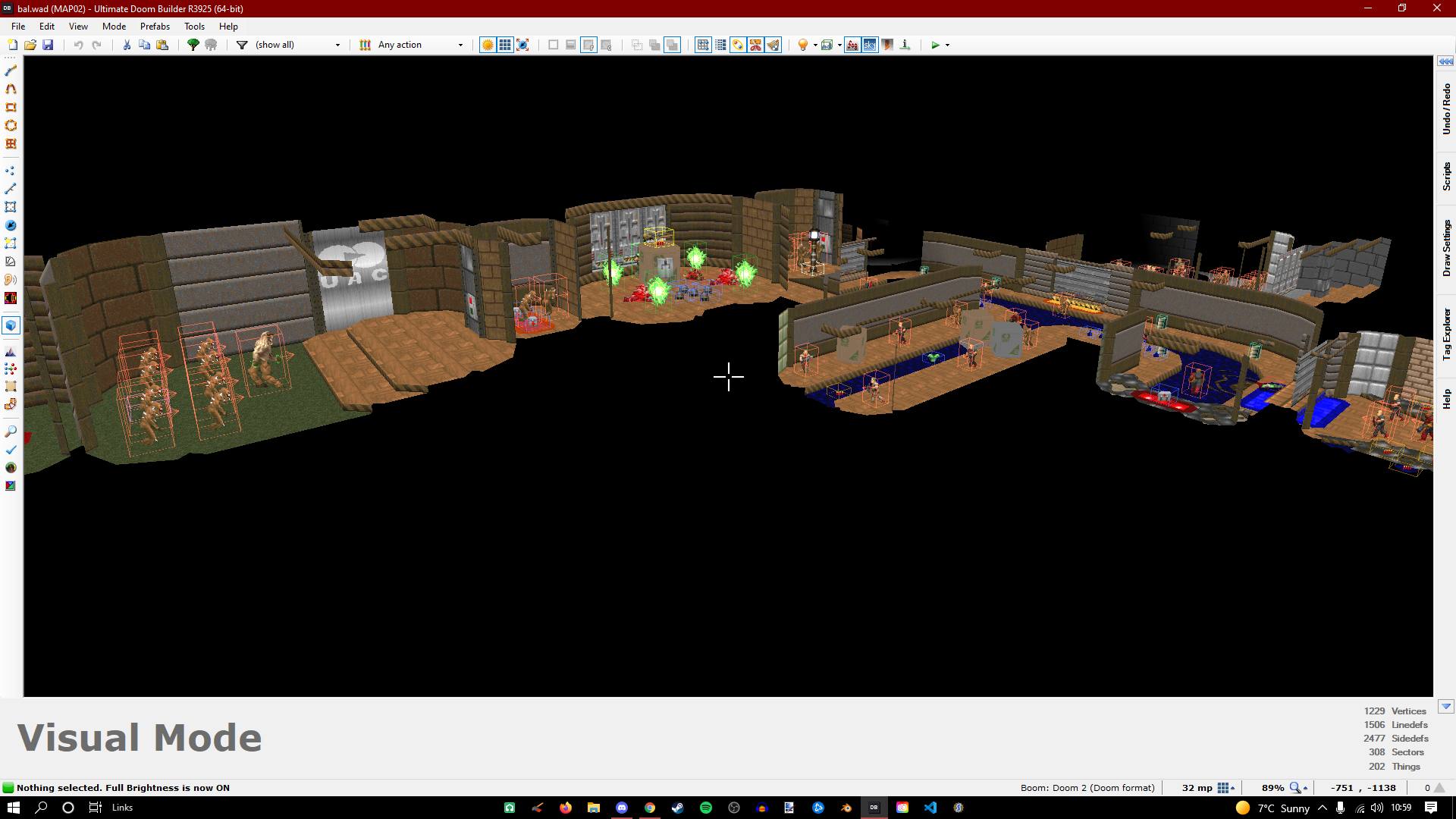Open the Scripts side tab
This screenshot has width=1456, height=819.
[x=1446, y=176]
